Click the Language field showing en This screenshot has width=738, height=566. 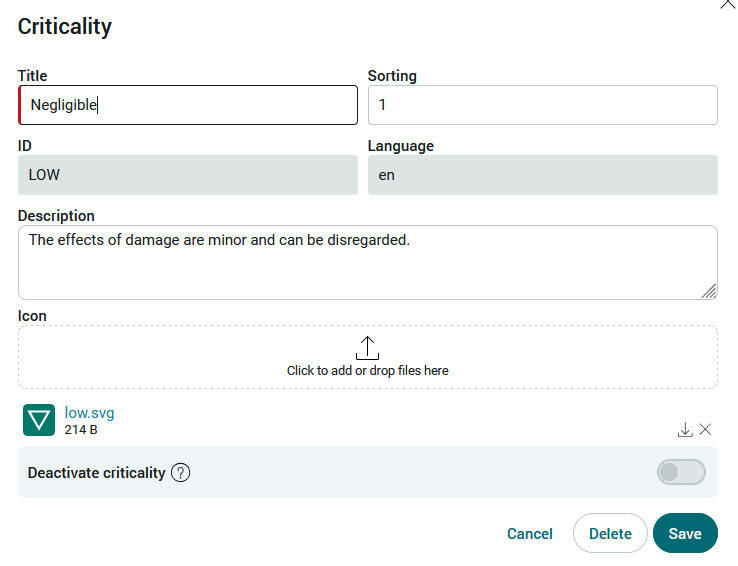(x=543, y=175)
